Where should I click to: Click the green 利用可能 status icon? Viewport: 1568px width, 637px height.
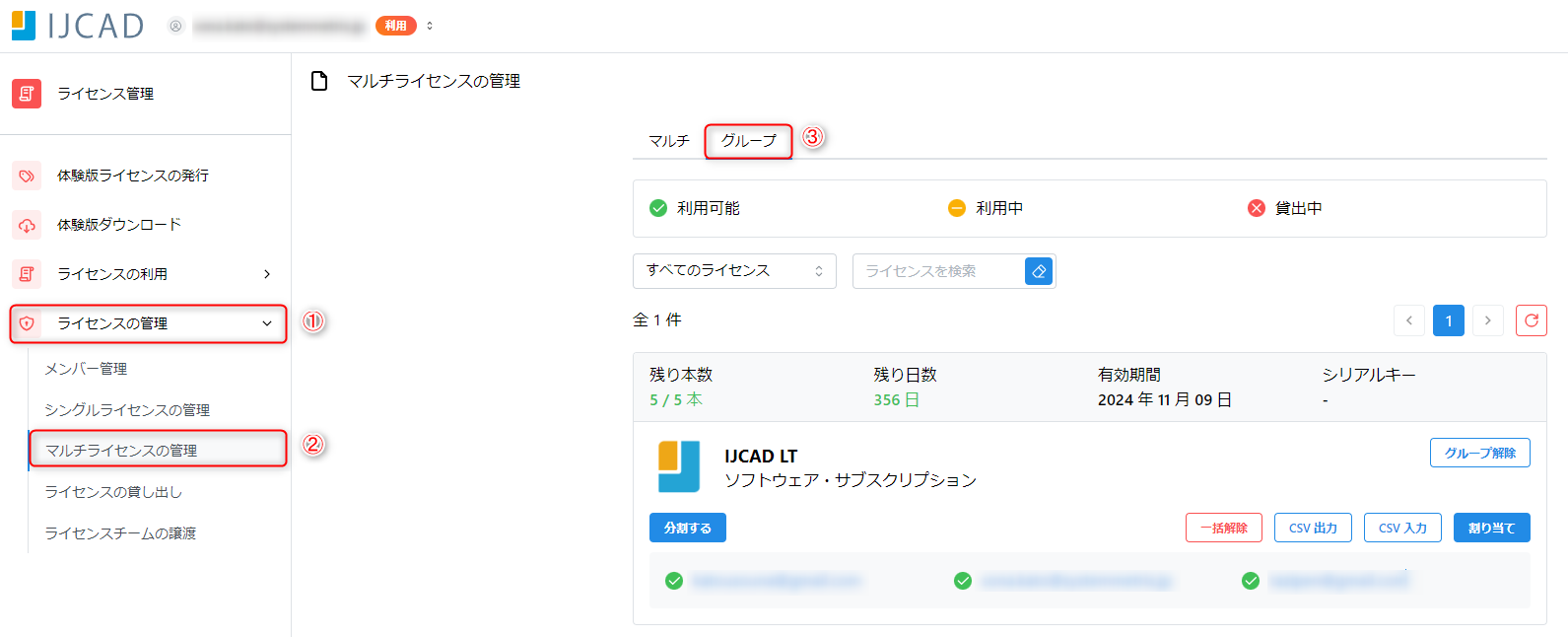(x=658, y=208)
